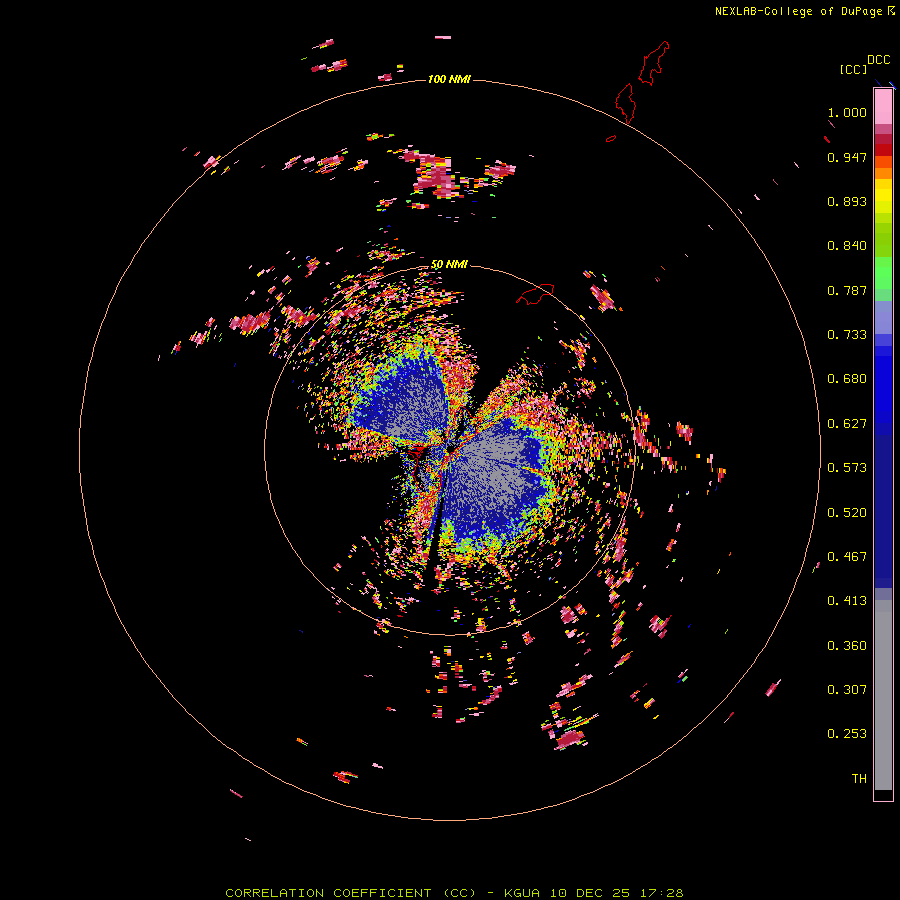
Task: Select the 0.520 scale value
Action: [x=847, y=513]
